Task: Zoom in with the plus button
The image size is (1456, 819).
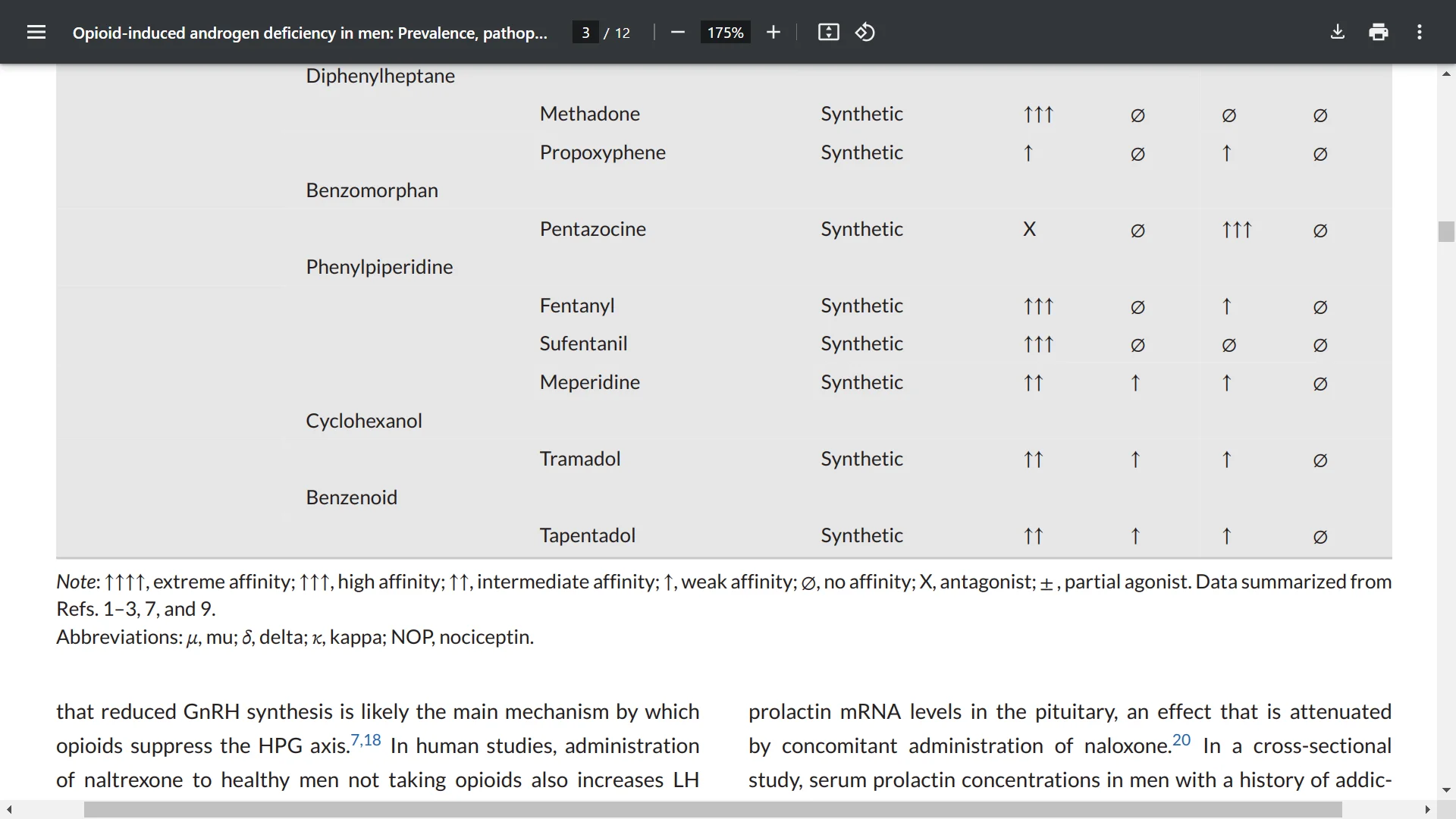Action: (x=773, y=32)
